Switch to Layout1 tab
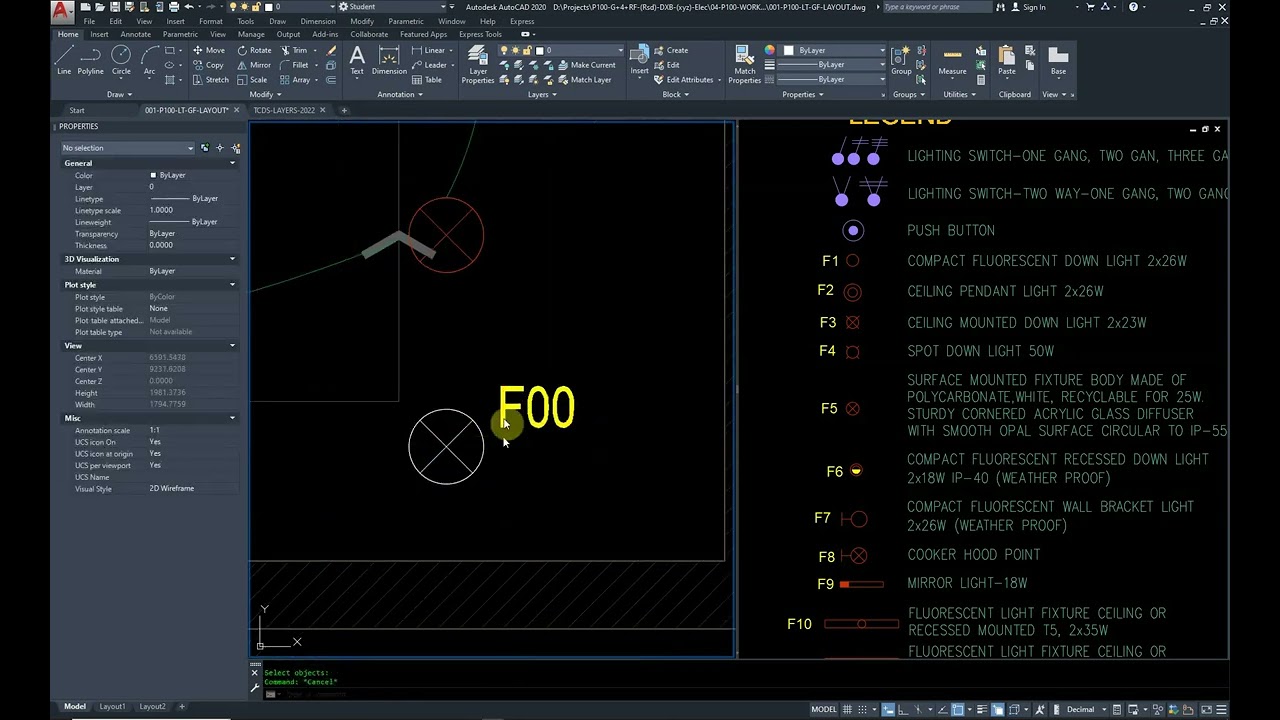 (112, 707)
